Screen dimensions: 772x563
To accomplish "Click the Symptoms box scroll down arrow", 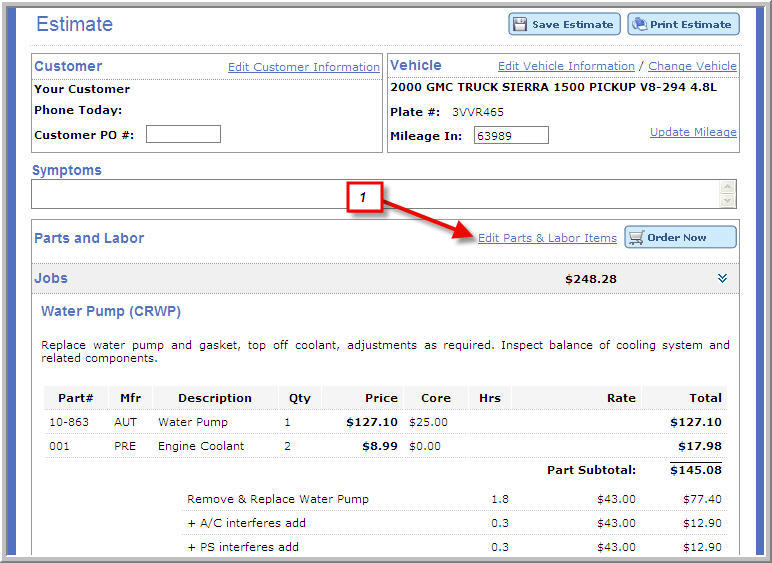I will pyautogui.click(x=727, y=201).
